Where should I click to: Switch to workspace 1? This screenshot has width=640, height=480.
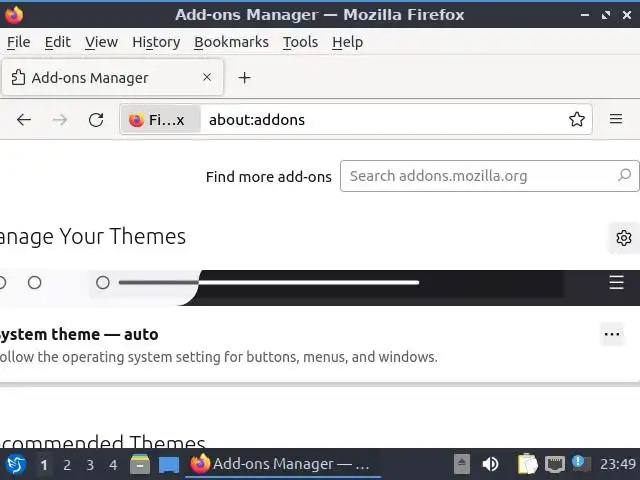pos(44,464)
